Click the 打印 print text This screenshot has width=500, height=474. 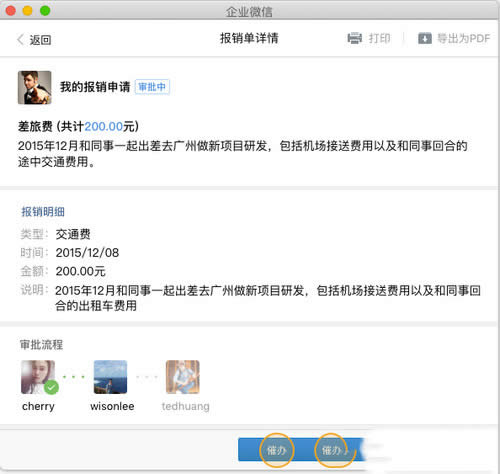click(x=380, y=38)
